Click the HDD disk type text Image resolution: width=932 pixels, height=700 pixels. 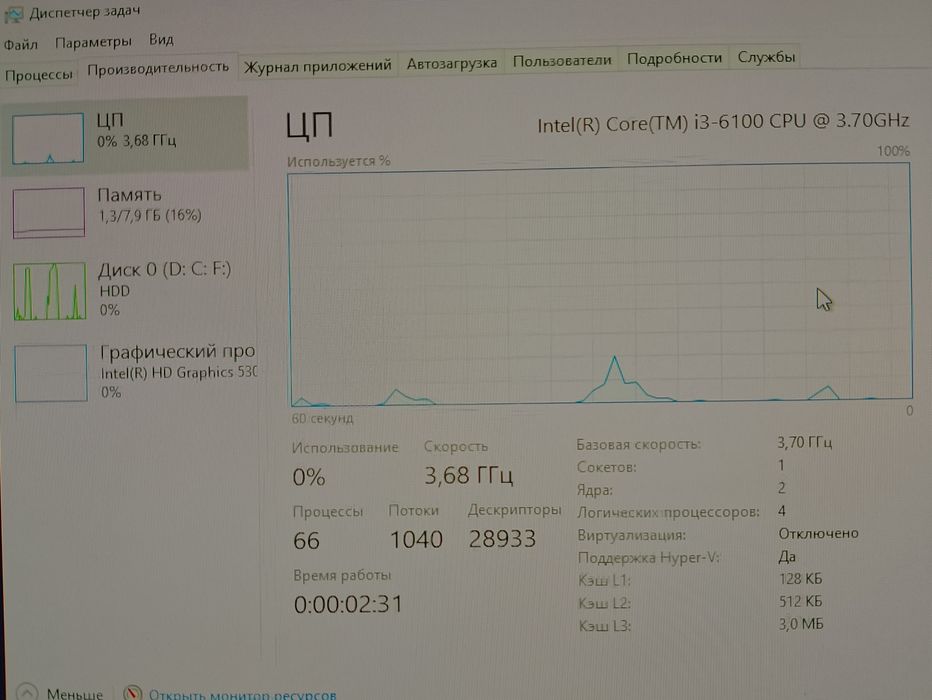pos(115,291)
